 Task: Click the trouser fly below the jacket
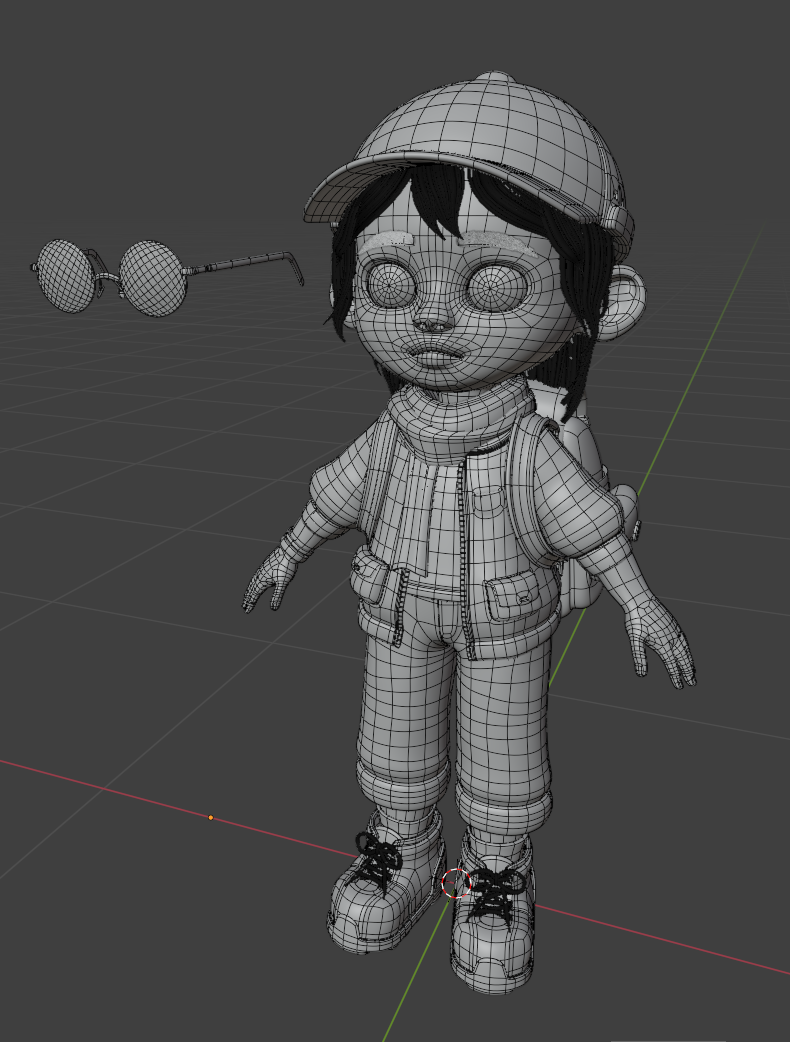point(462,630)
